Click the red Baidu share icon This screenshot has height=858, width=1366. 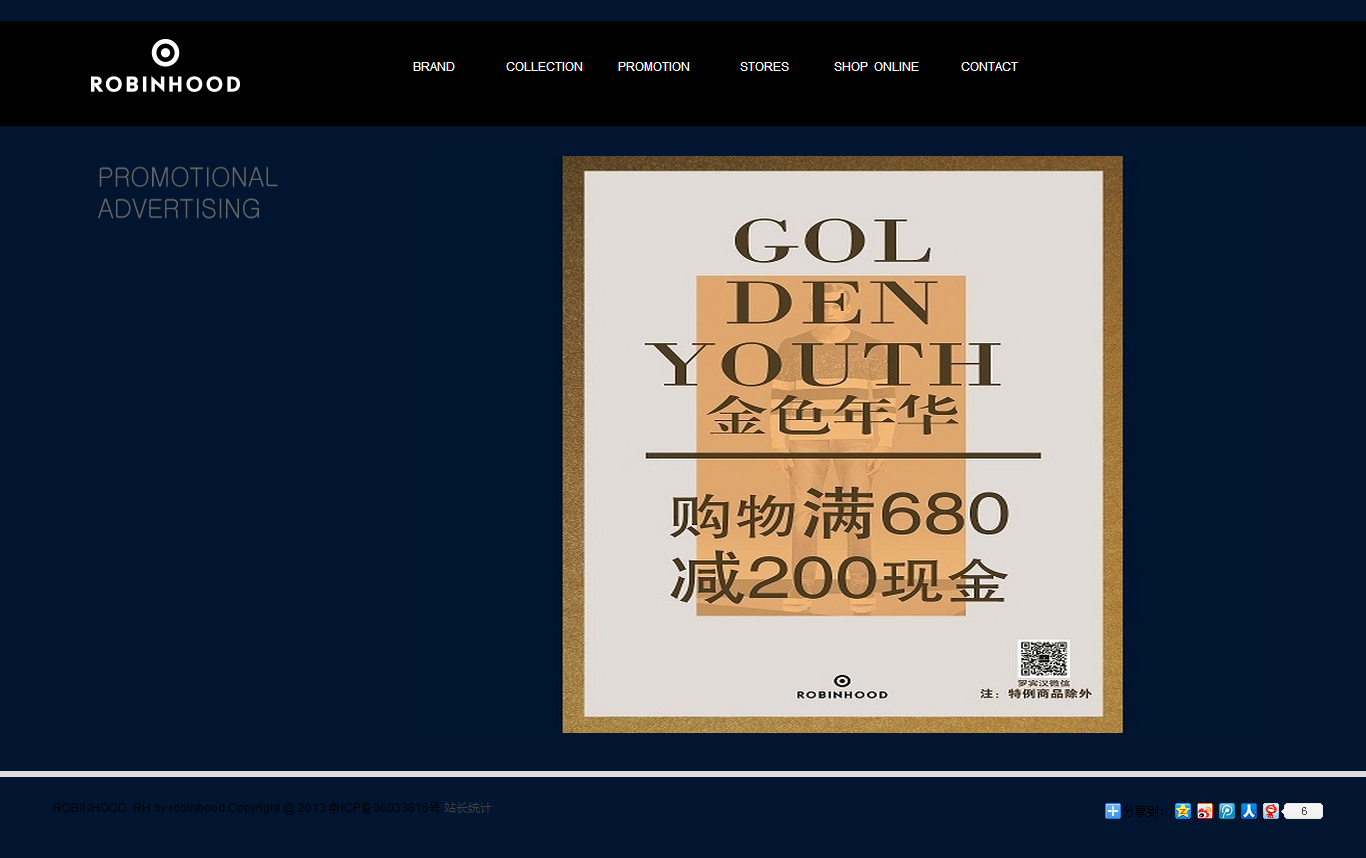pos(1270,811)
